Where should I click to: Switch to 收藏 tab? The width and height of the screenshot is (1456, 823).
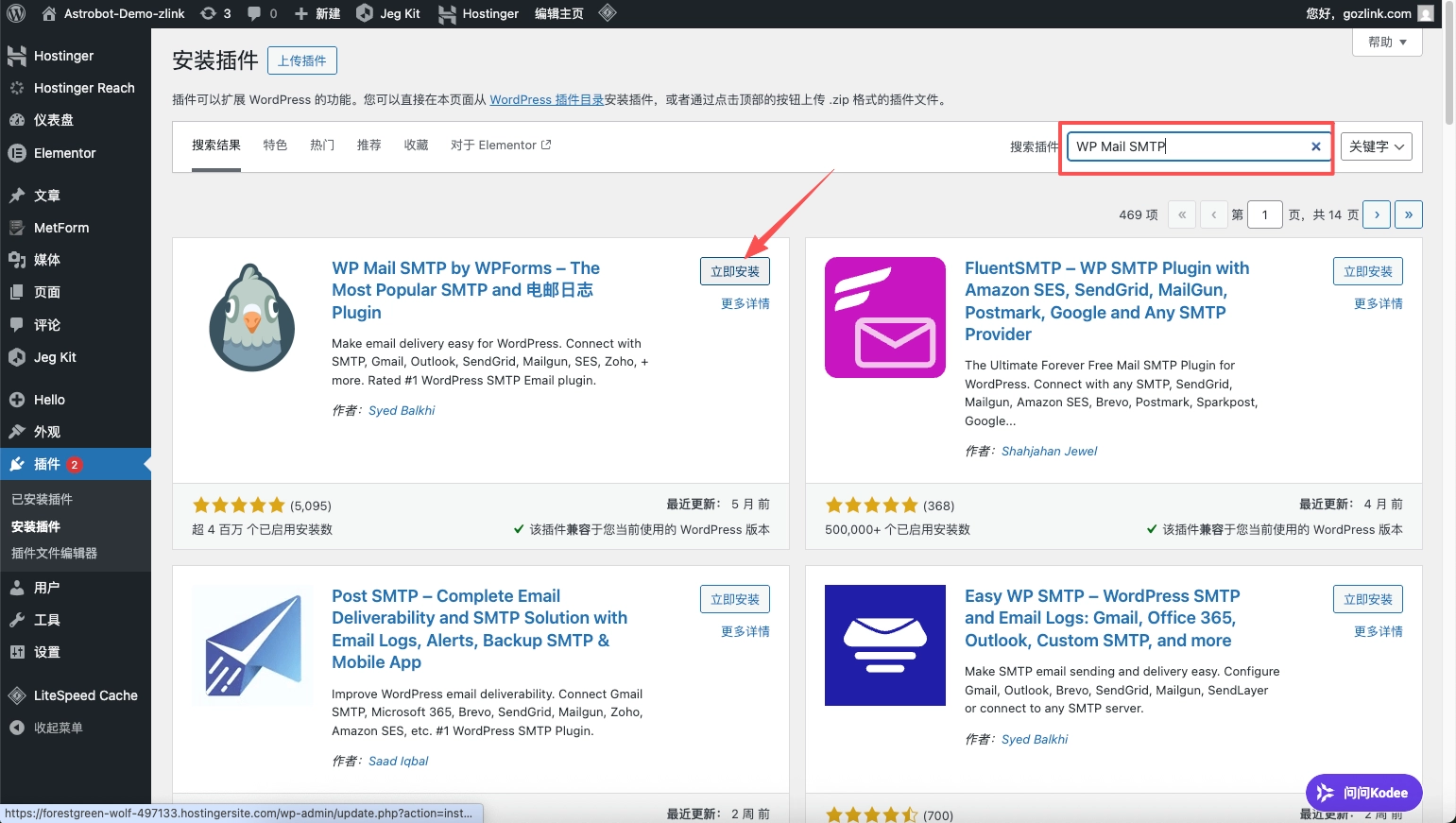tap(417, 146)
